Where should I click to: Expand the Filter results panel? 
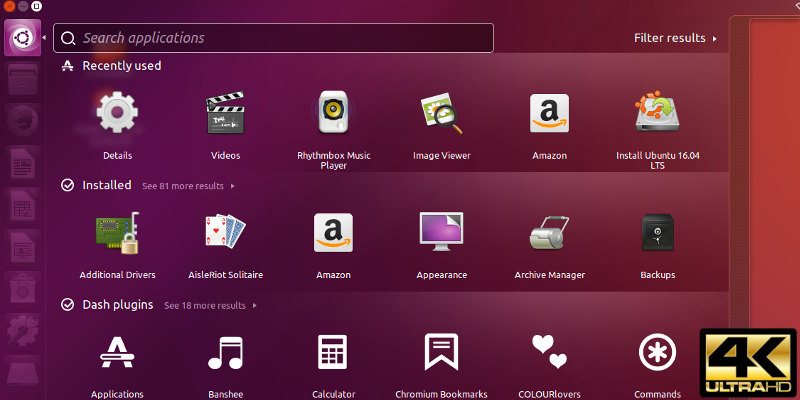click(675, 38)
